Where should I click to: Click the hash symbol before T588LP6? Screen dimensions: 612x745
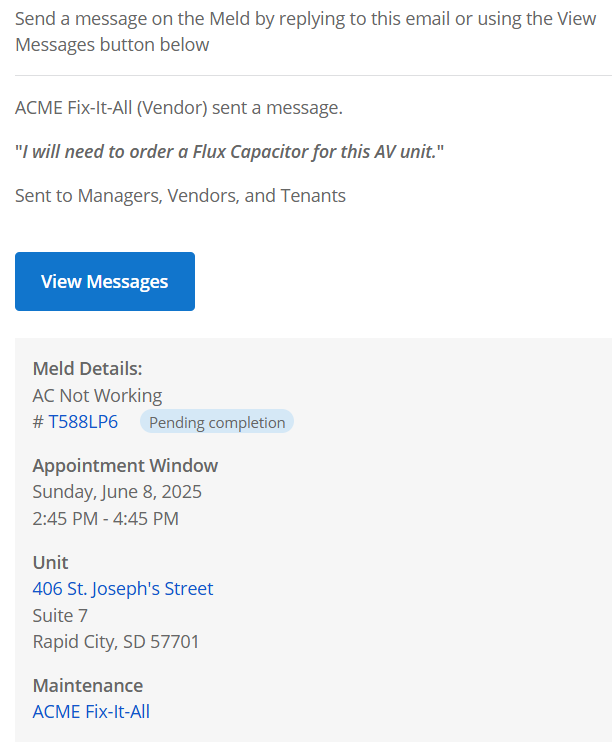[38, 422]
